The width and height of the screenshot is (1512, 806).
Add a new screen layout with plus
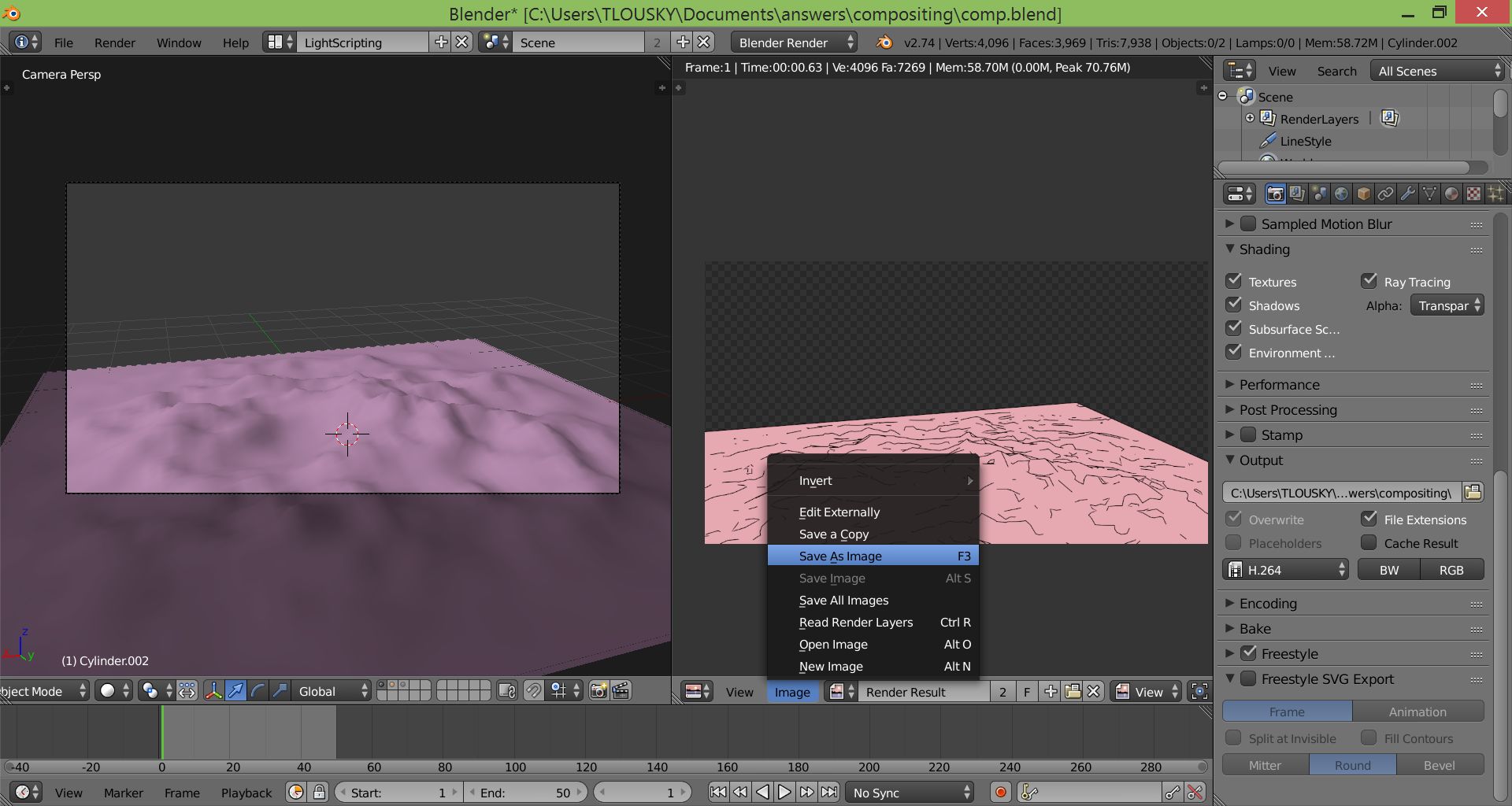pos(441,43)
